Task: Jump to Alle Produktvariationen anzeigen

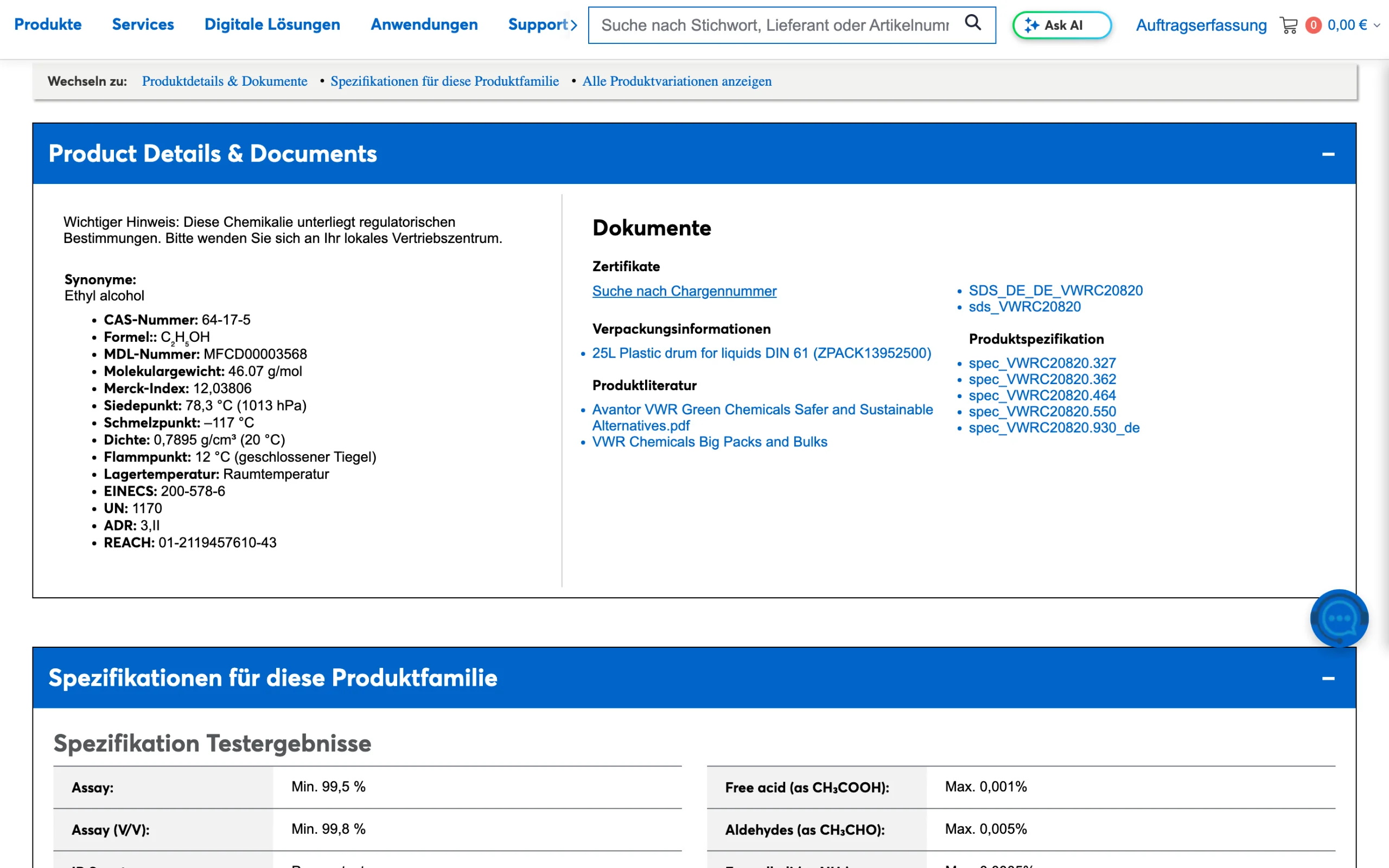Action: (x=677, y=81)
